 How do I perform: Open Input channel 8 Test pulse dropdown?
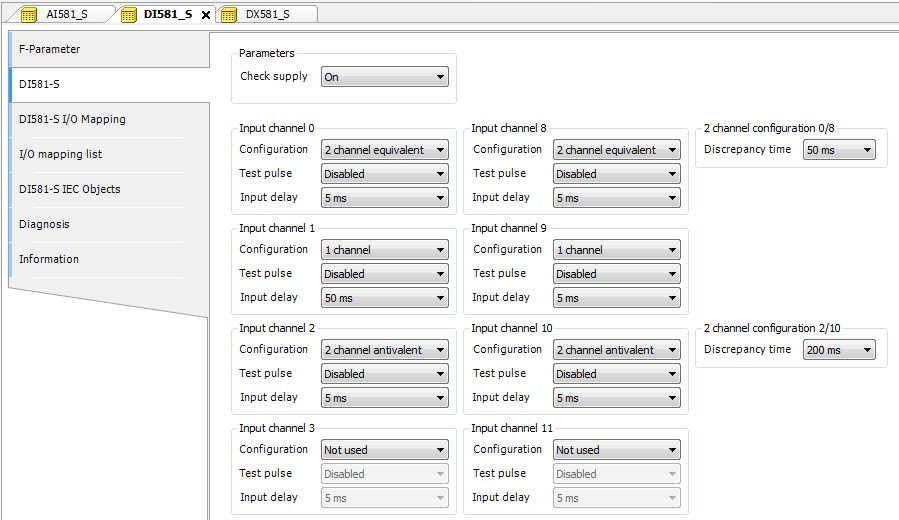[616, 174]
